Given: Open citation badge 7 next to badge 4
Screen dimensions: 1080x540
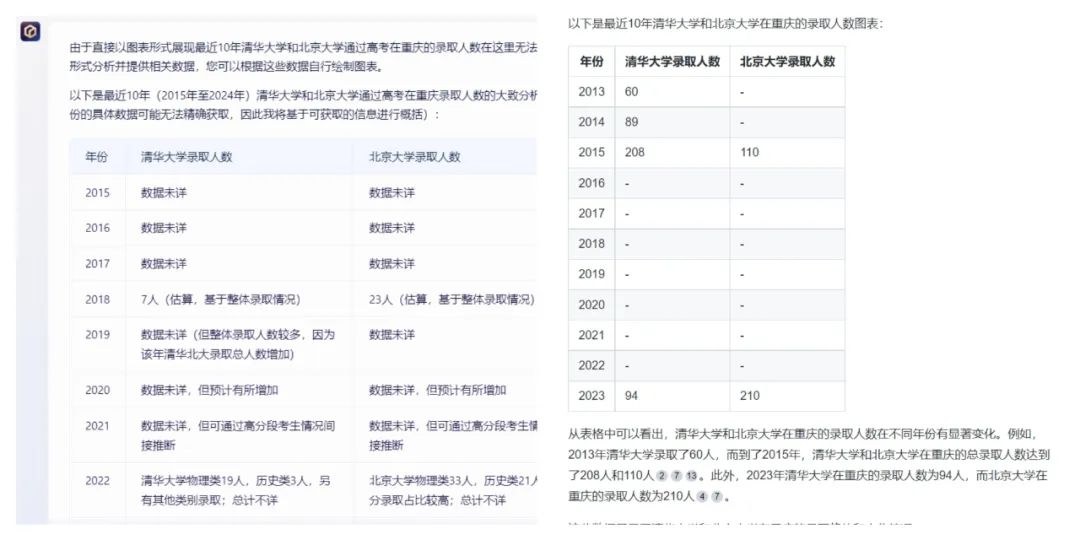Looking at the screenshot, I should point(716,497).
